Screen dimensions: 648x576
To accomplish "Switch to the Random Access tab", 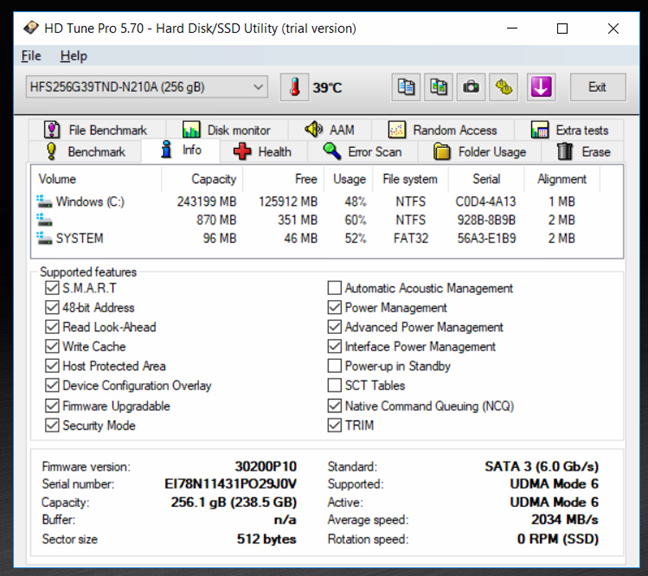I will [x=443, y=130].
